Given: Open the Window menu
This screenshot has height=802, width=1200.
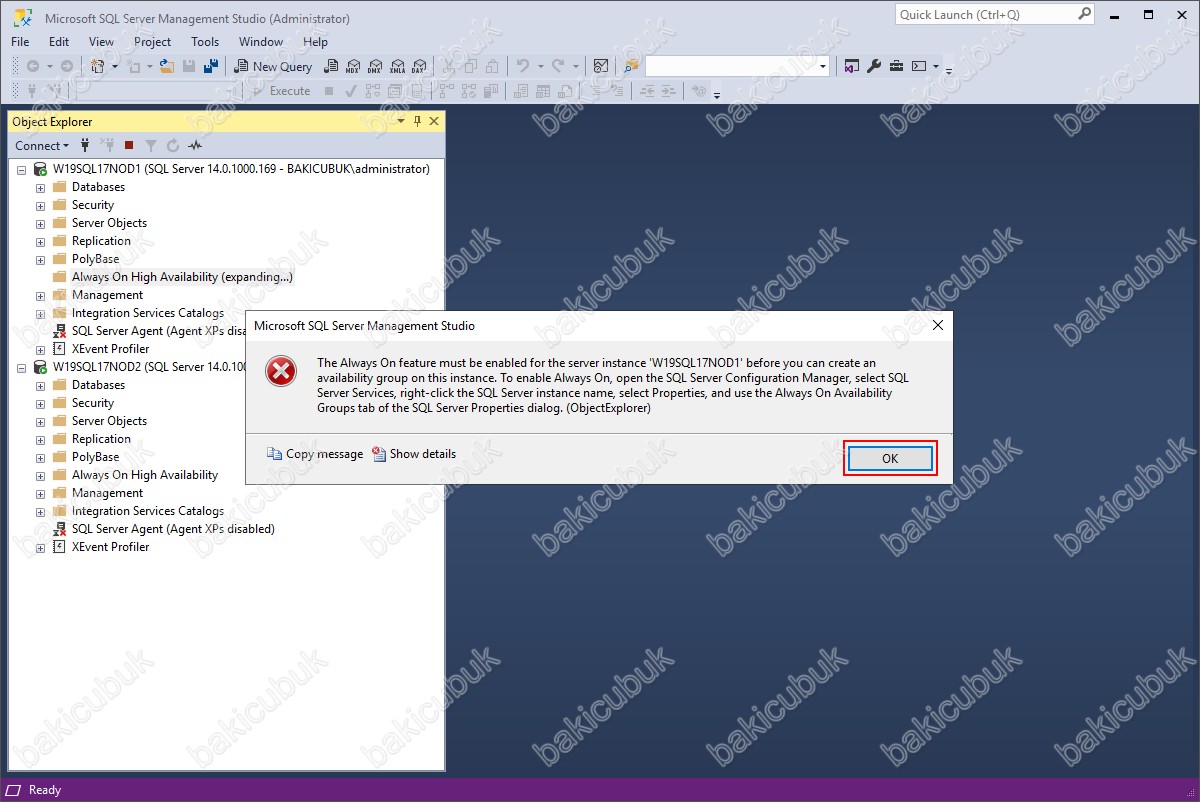Looking at the screenshot, I should click(260, 42).
